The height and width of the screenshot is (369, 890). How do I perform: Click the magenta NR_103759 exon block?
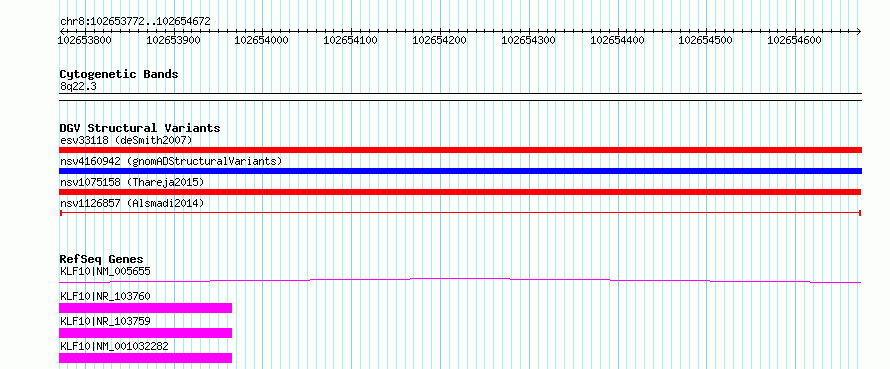[x=145, y=333]
